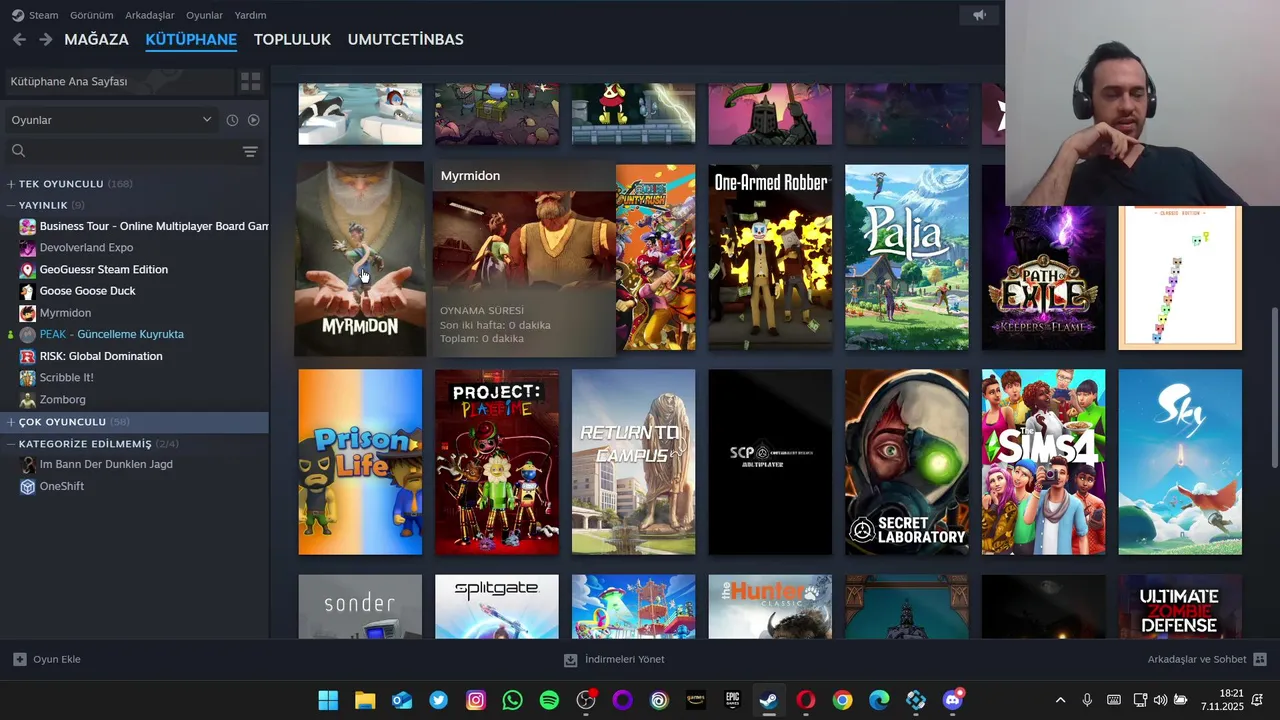The image size is (1280, 720).
Task: Open the One-Armed Robber cover
Action: [x=770, y=257]
